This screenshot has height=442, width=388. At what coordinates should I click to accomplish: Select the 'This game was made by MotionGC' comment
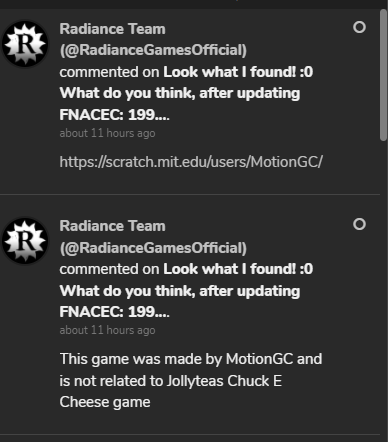tap(191, 380)
